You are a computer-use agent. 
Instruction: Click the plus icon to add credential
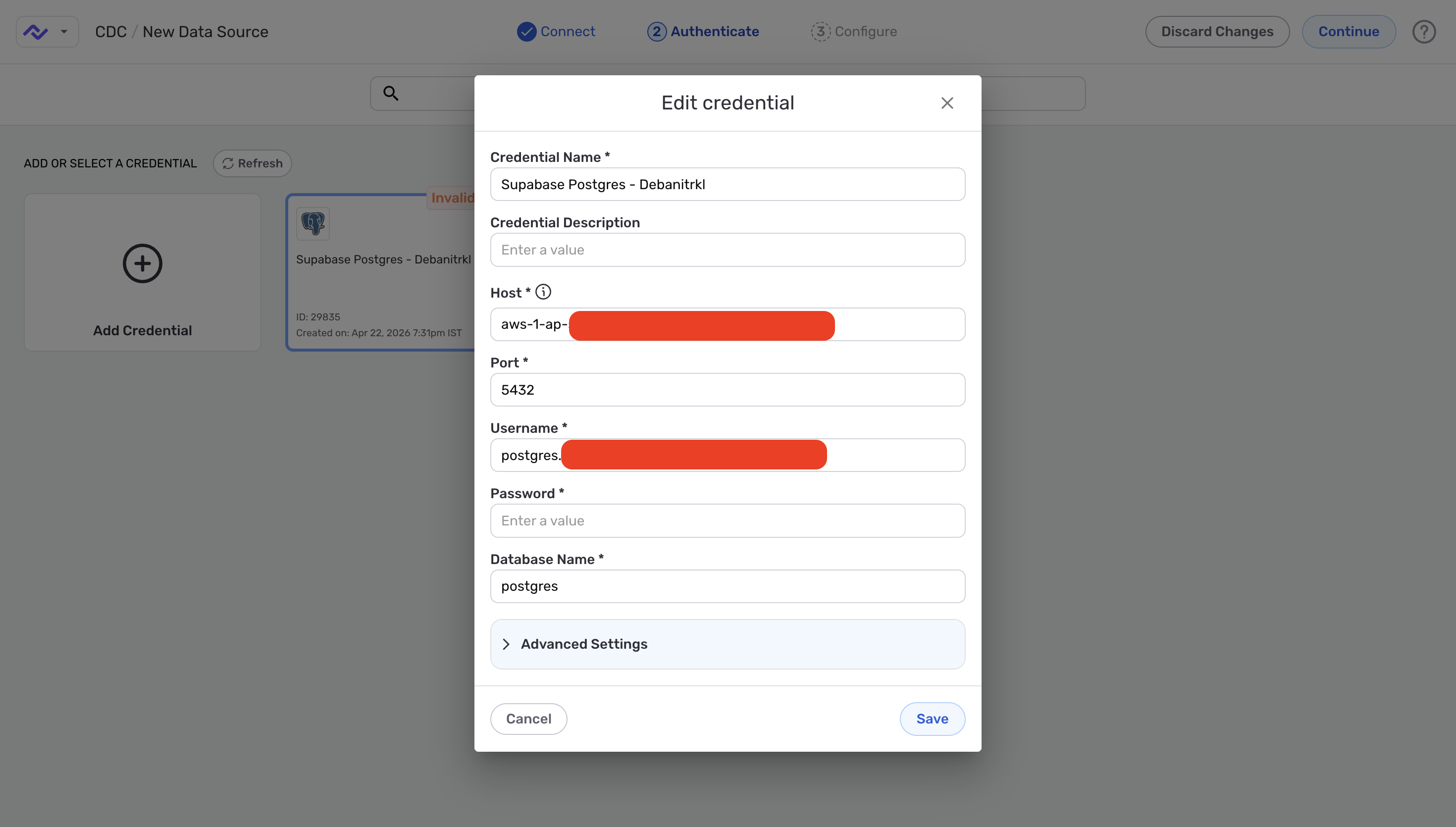142,263
